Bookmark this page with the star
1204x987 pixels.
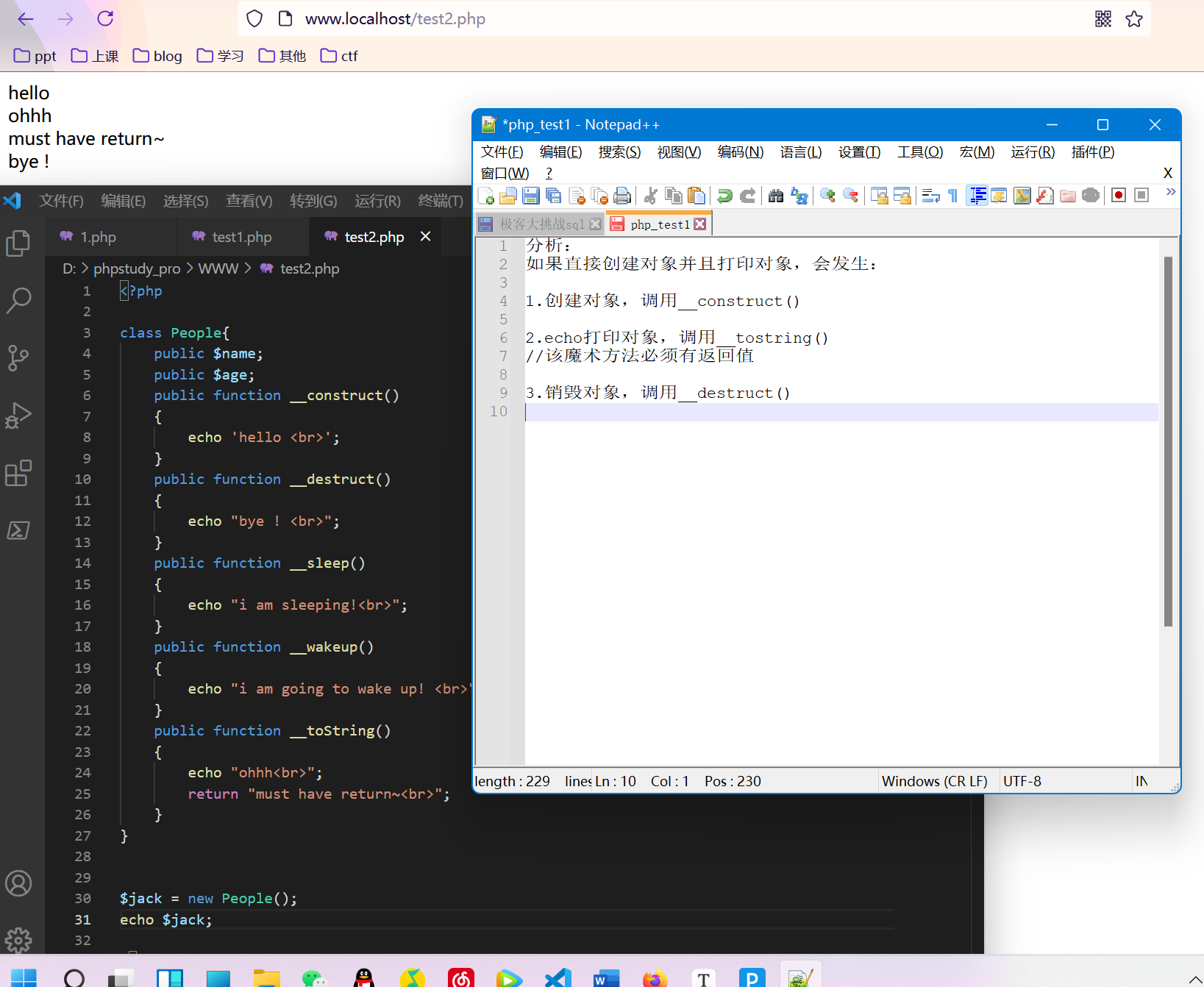[x=1134, y=19]
